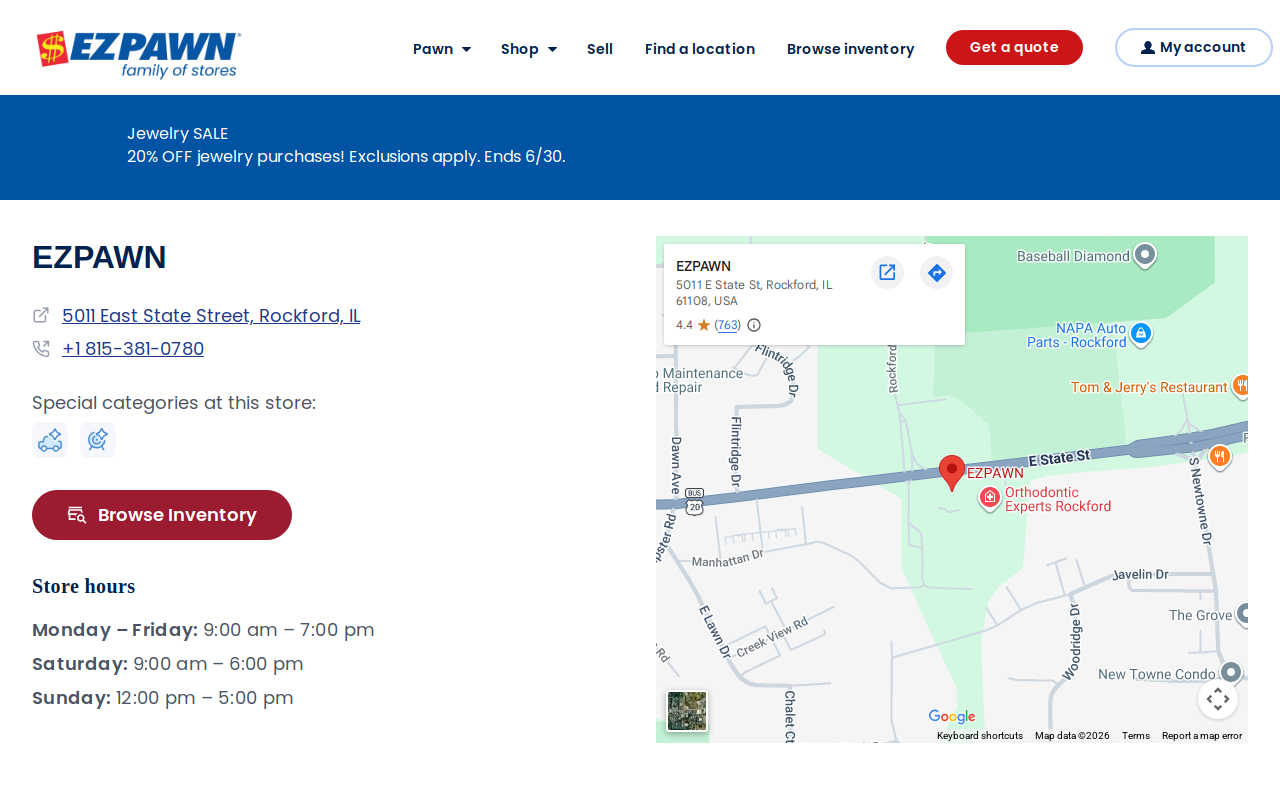Click Tom & Jerry's Restaurant map marker
This screenshot has height=800, width=1280.
pyautogui.click(x=1241, y=386)
